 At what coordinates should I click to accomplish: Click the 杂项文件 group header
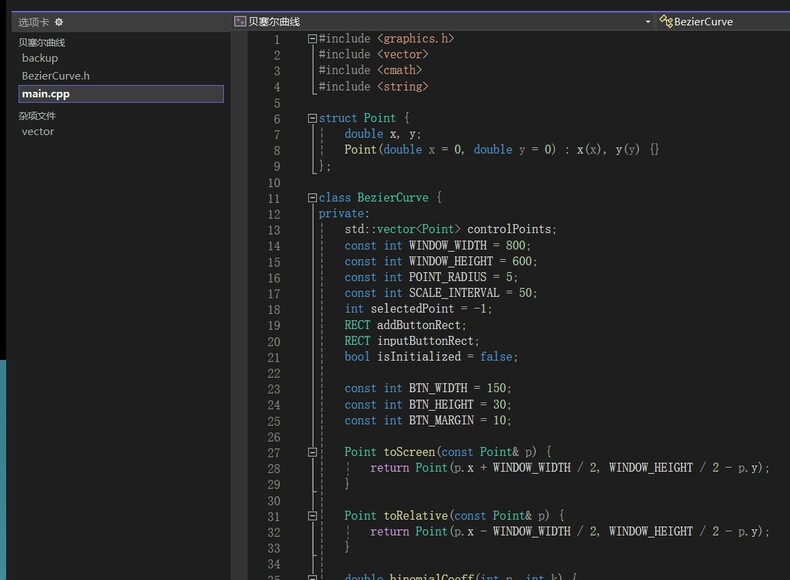point(37,116)
